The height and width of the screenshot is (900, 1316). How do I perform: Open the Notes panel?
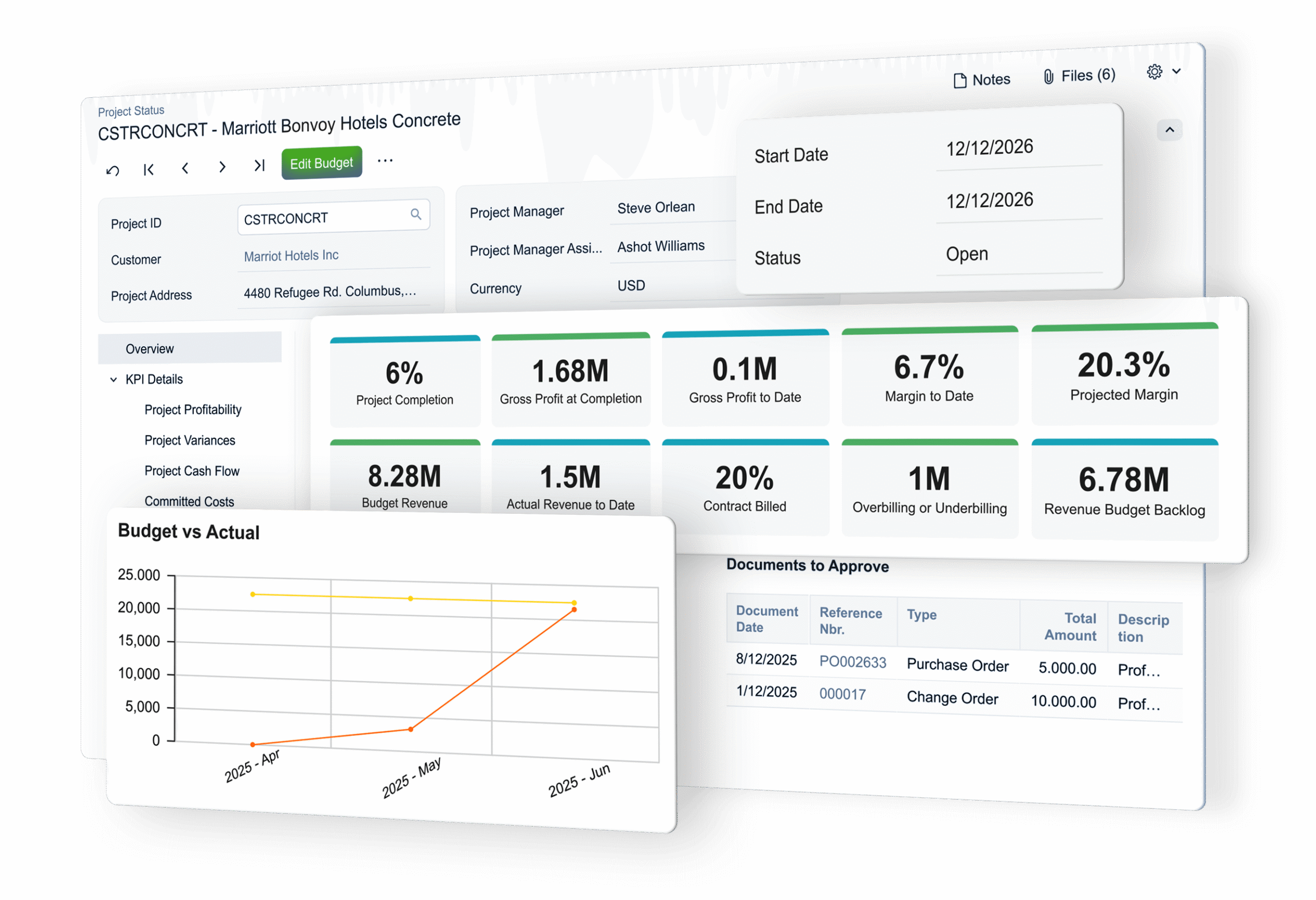[x=982, y=79]
